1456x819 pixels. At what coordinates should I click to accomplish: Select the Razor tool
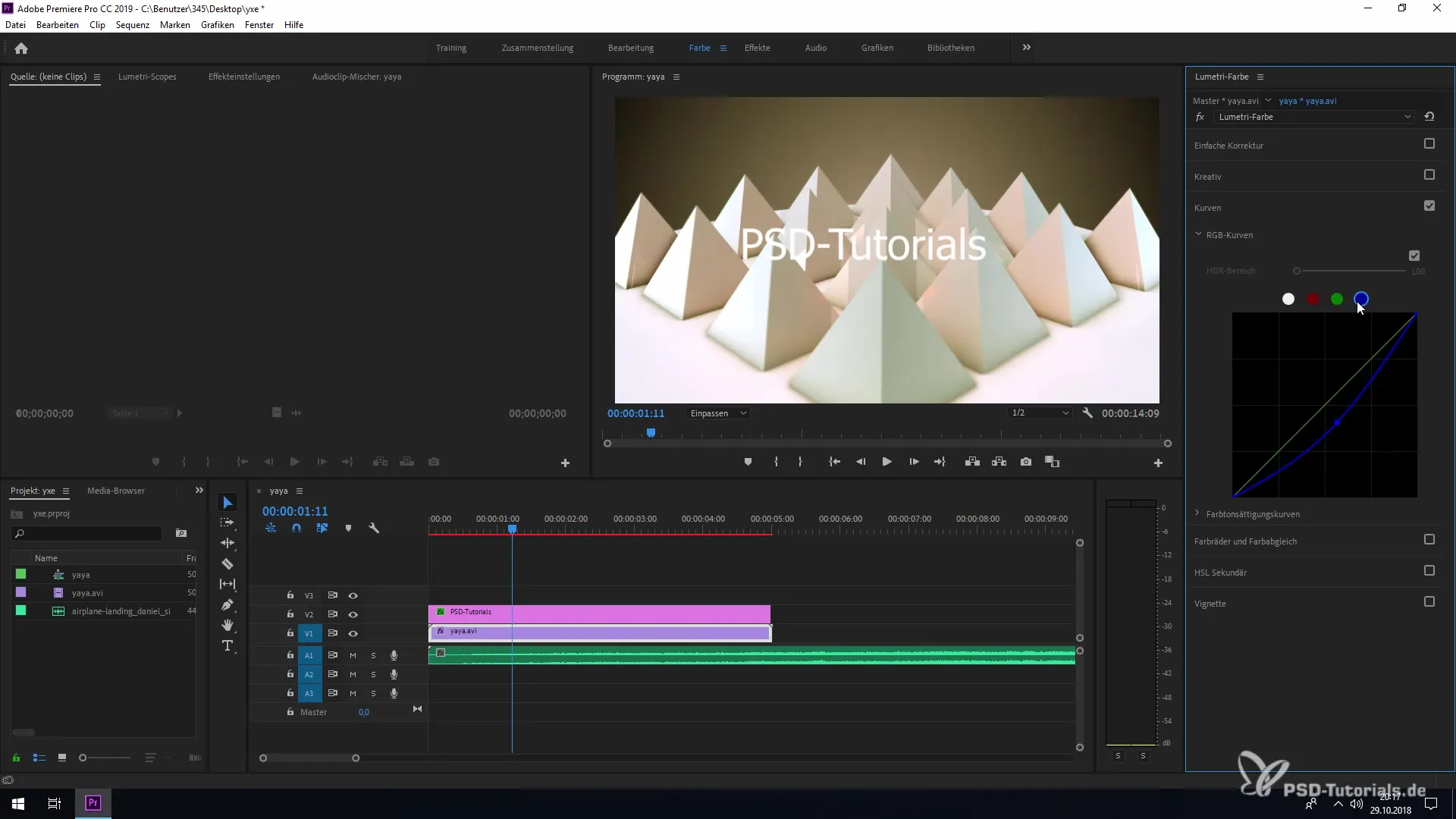click(x=227, y=564)
